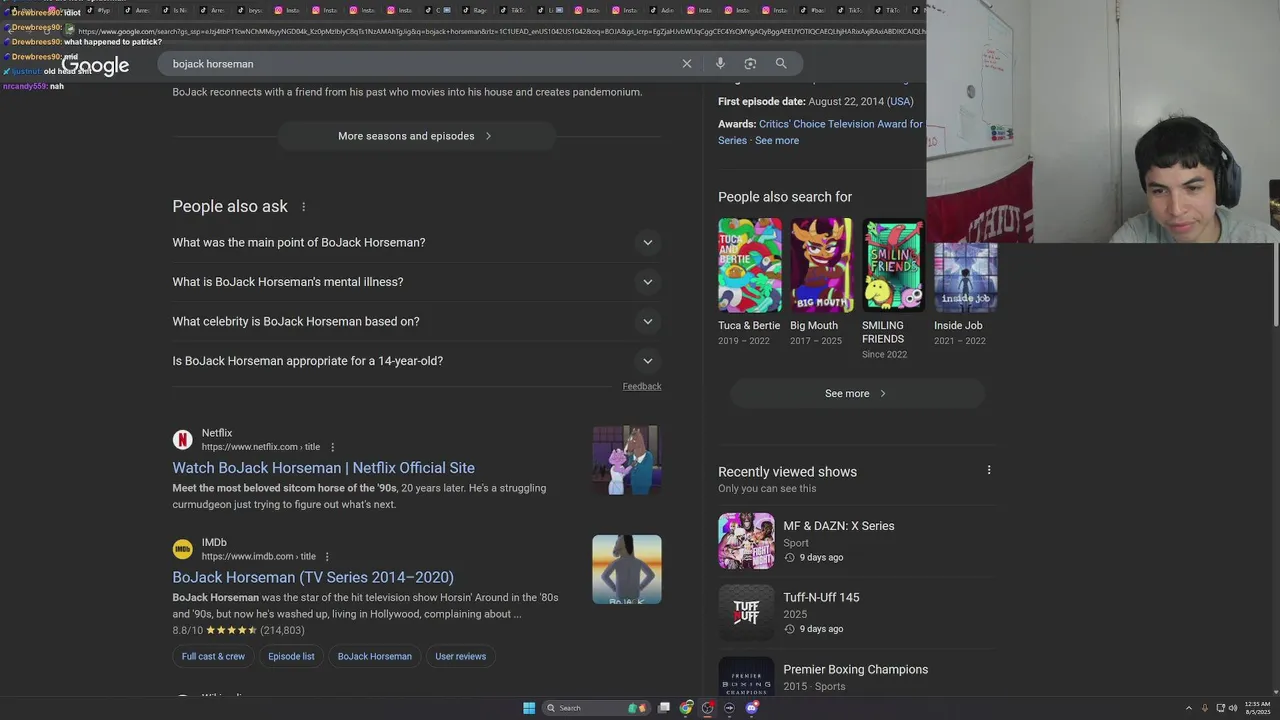
Task: Show hidden system tray icons
Action: [x=1188, y=708]
